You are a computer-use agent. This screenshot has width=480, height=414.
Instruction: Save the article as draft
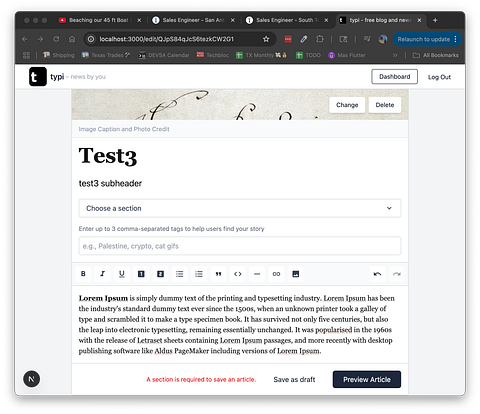(x=294, y=379)
